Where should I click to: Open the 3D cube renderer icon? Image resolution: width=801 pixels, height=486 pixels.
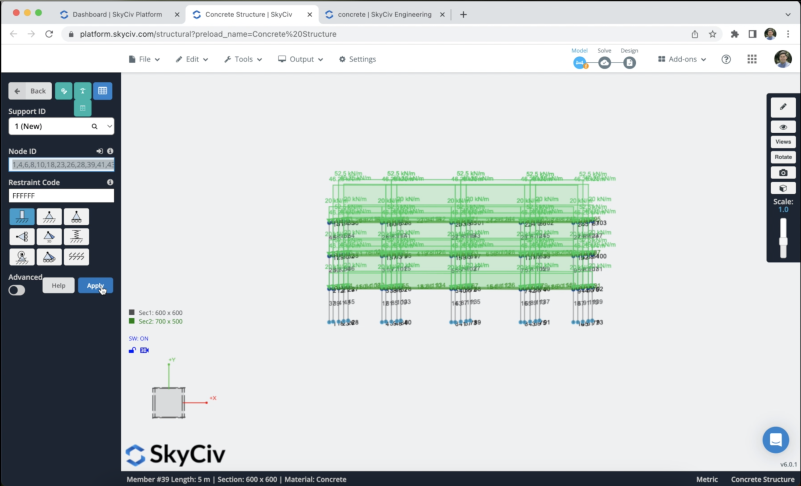(x=783, y=188)
